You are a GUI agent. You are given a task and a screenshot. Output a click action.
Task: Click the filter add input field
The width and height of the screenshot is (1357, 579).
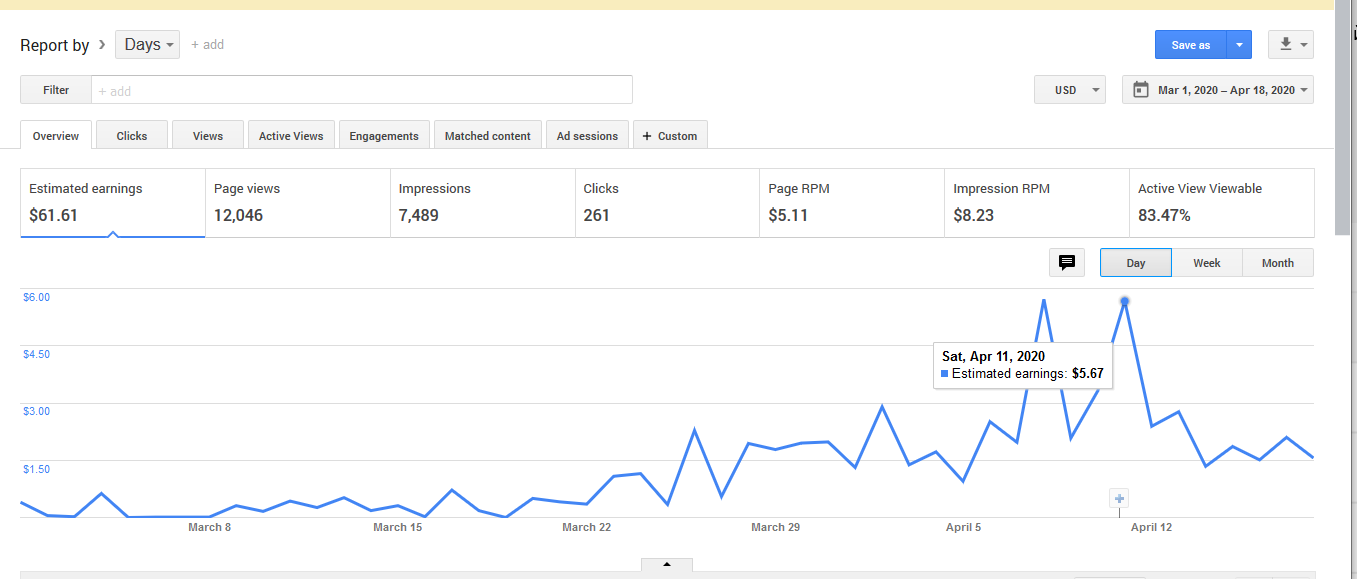click(362, 90)
